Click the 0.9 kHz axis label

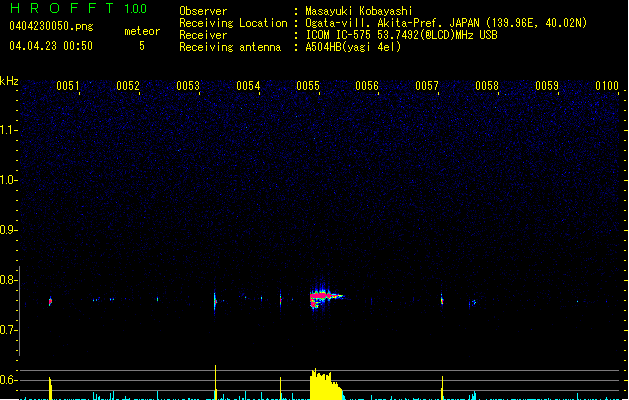point(8,229)
